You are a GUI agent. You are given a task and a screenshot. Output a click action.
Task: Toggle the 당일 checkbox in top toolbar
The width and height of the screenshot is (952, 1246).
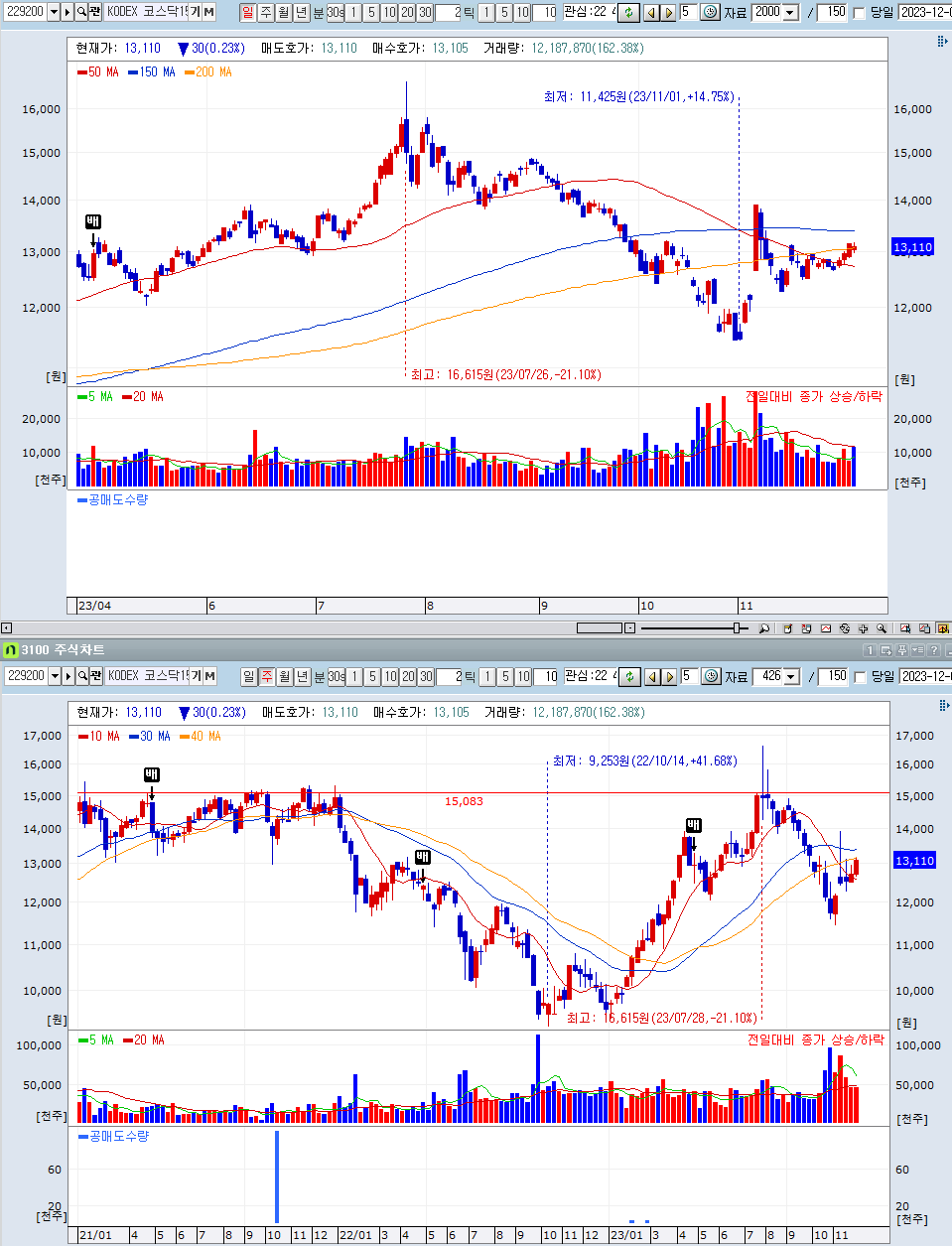[860, 13]
